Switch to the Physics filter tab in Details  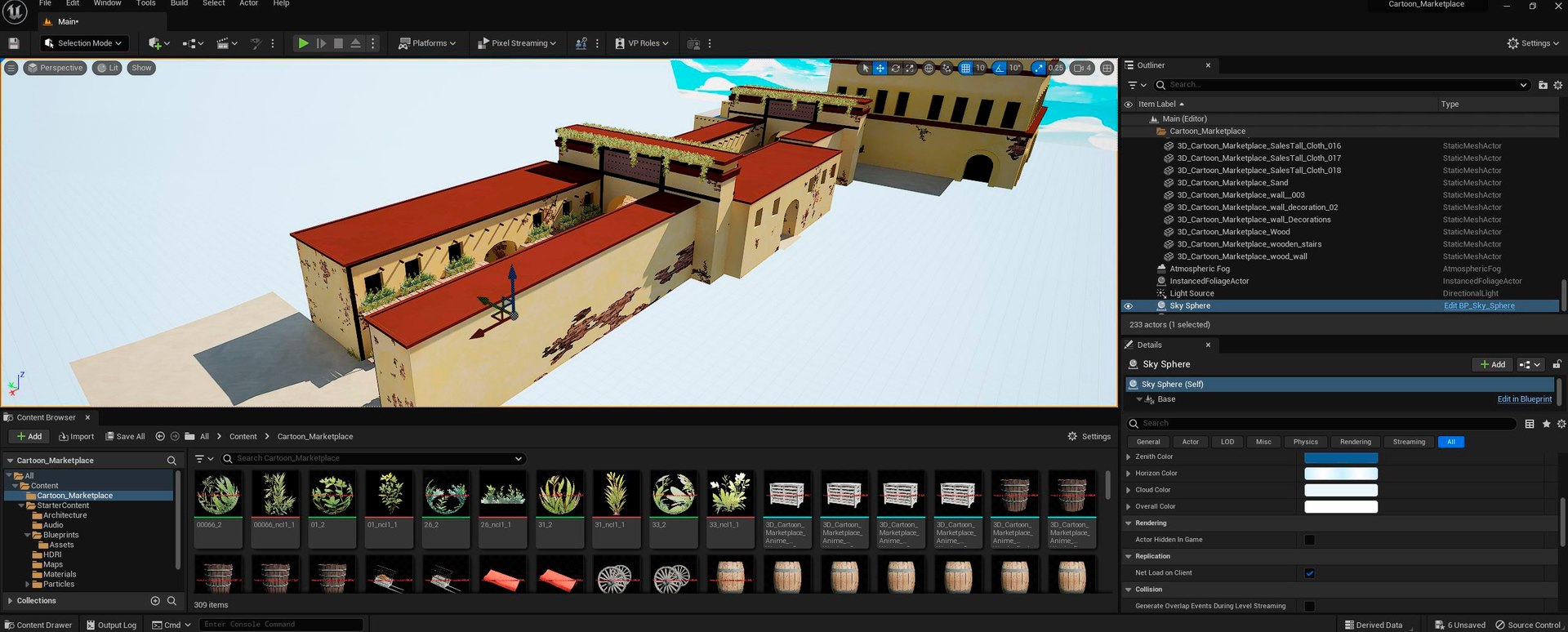tap(1305, 442)
